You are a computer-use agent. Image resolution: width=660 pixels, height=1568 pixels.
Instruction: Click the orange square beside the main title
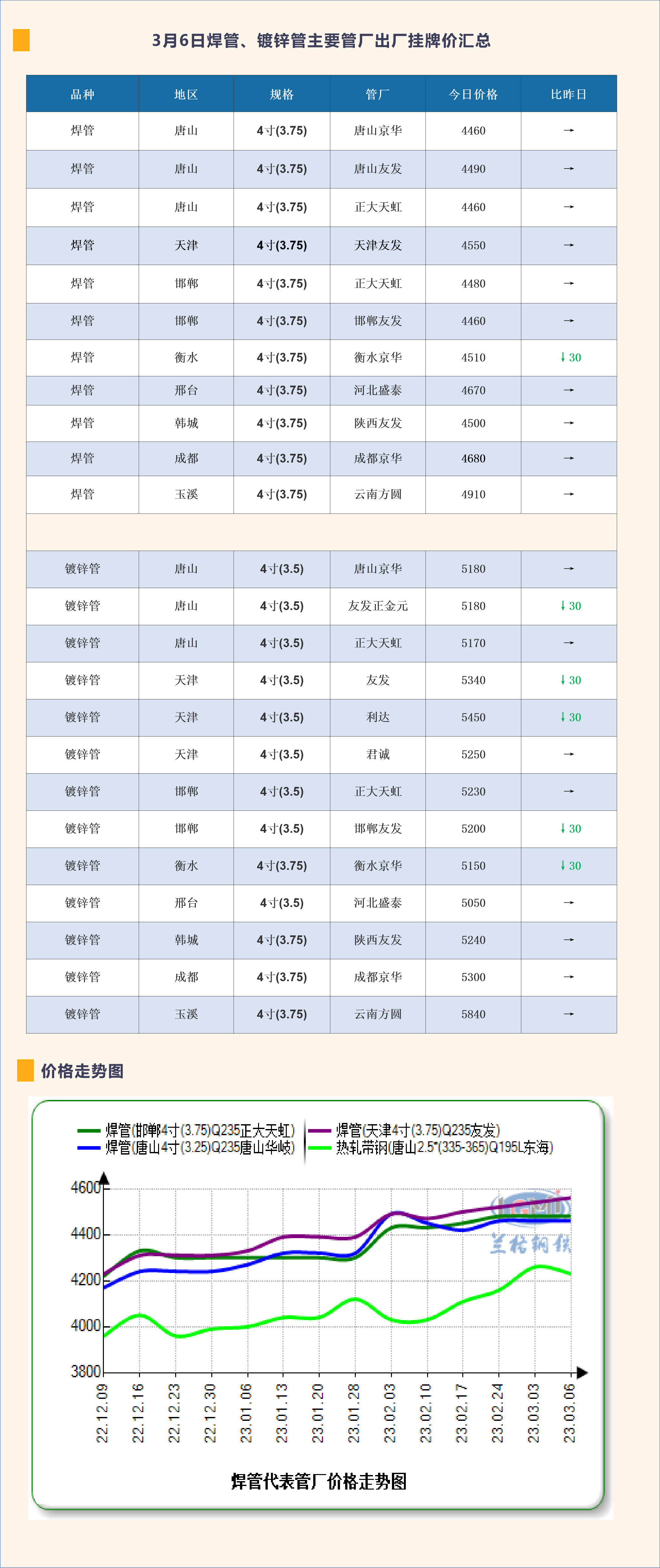21,40
